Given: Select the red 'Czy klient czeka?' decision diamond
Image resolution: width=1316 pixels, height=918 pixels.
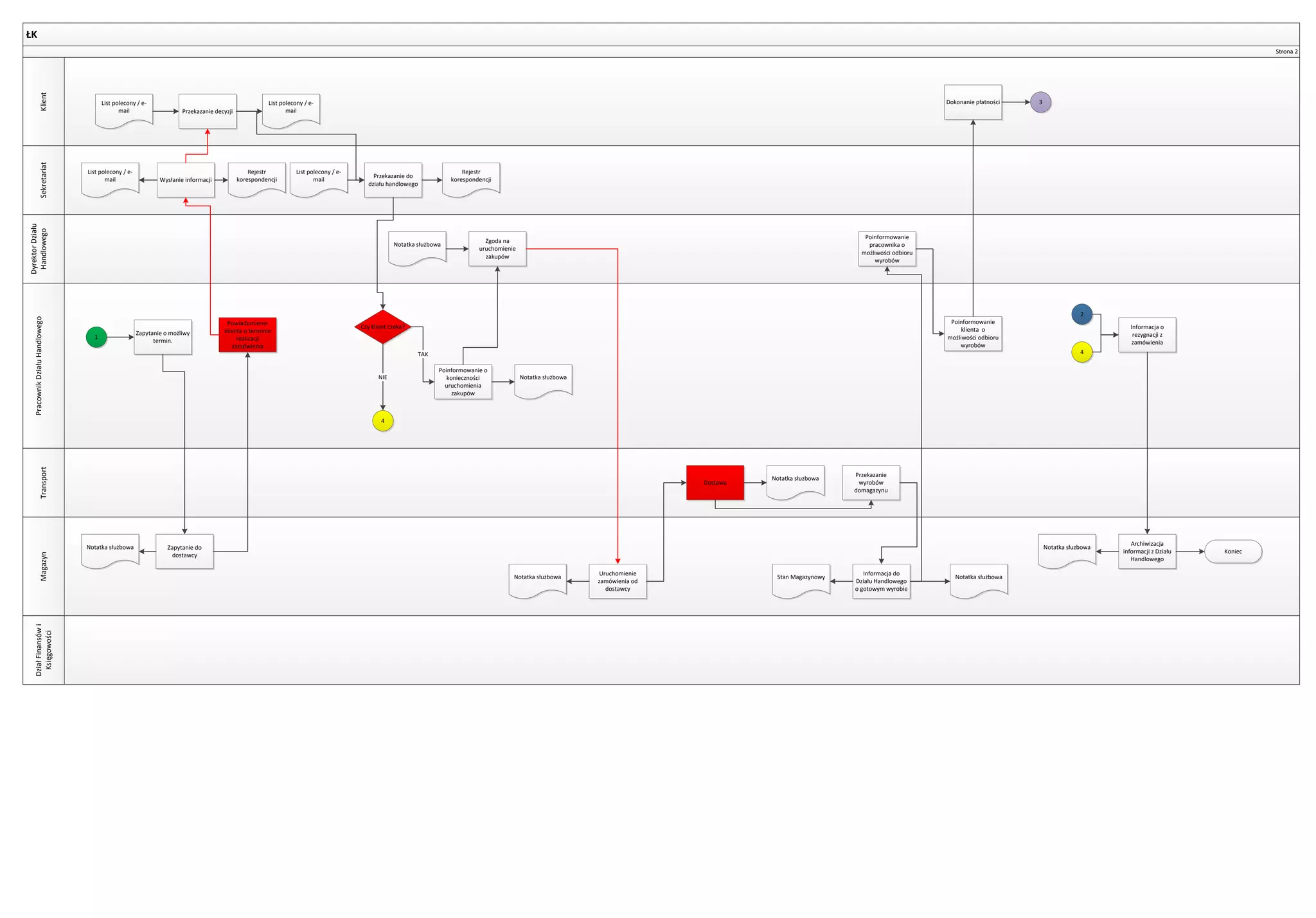Looking at the screenshot, I should [x=383, y=327].
